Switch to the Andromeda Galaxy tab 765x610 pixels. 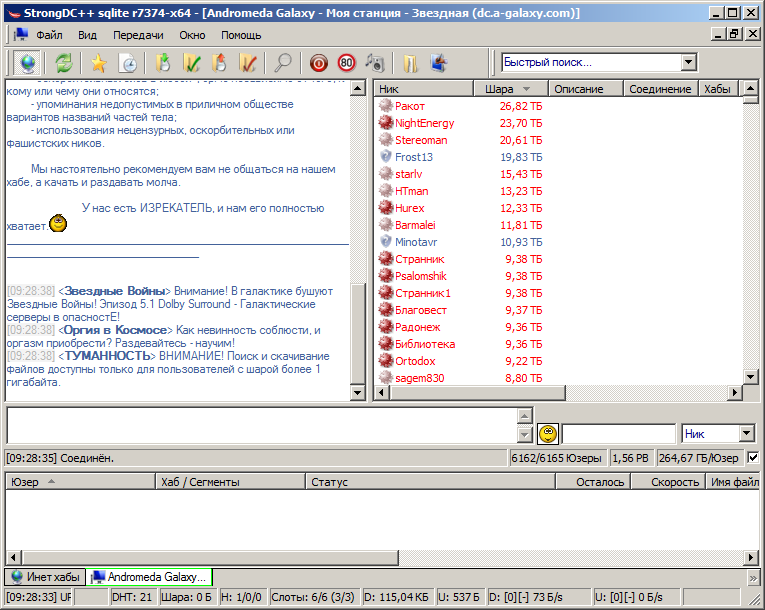(x=149, y=577)
